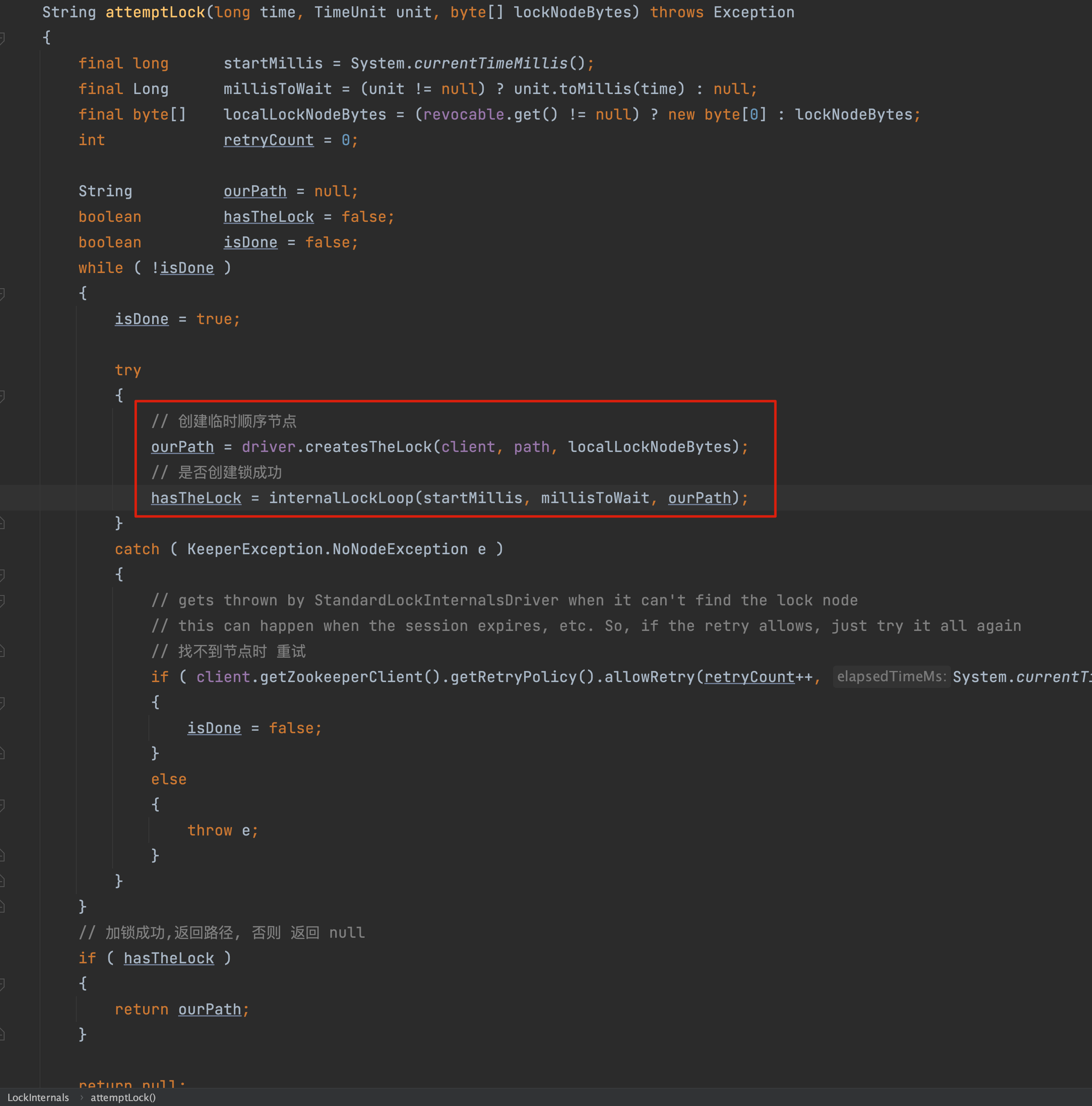Click ourPath in String declaration line
The height and width of the screenshot is (1106, 1092).
255,191
